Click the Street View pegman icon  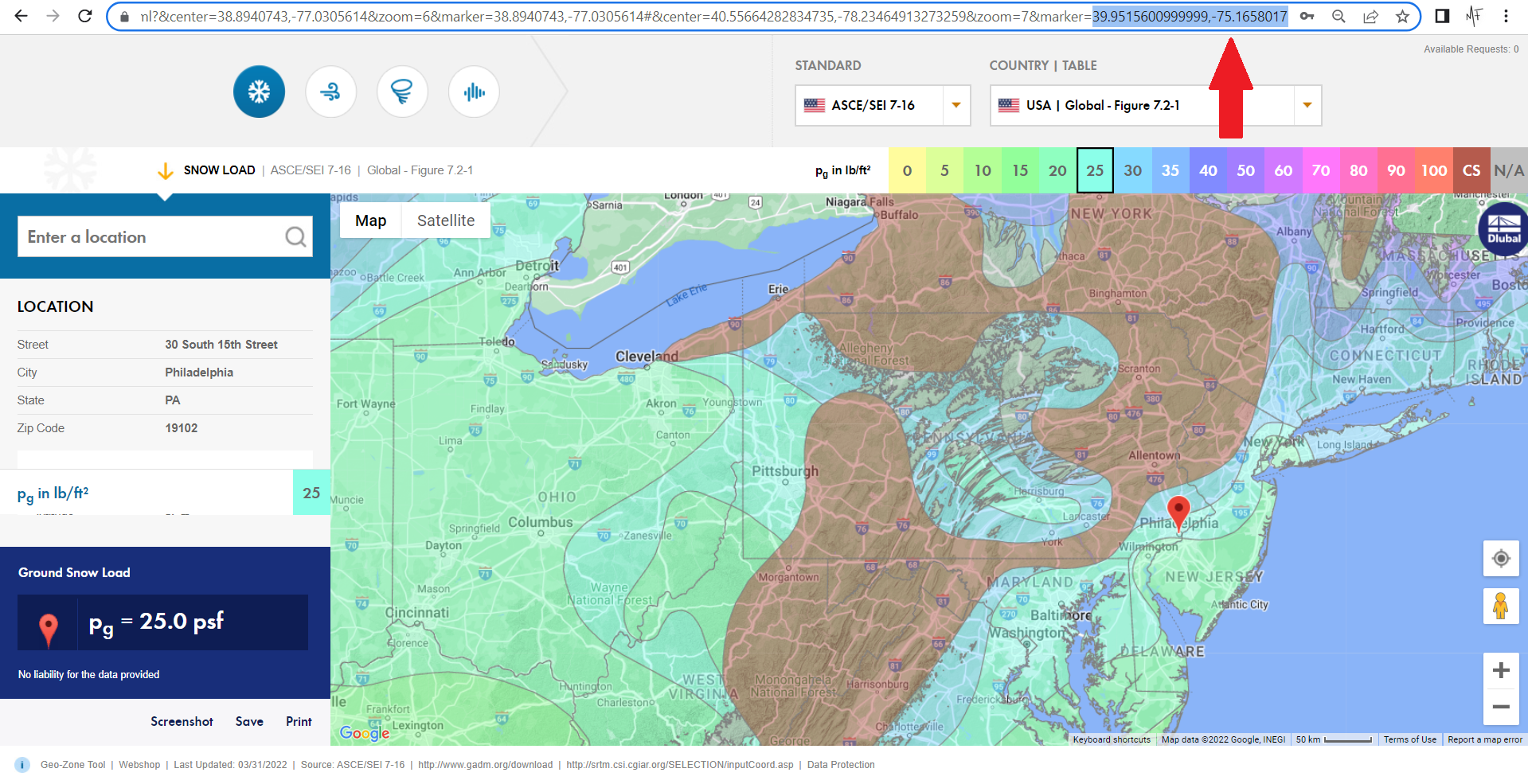coord(1501,606)
